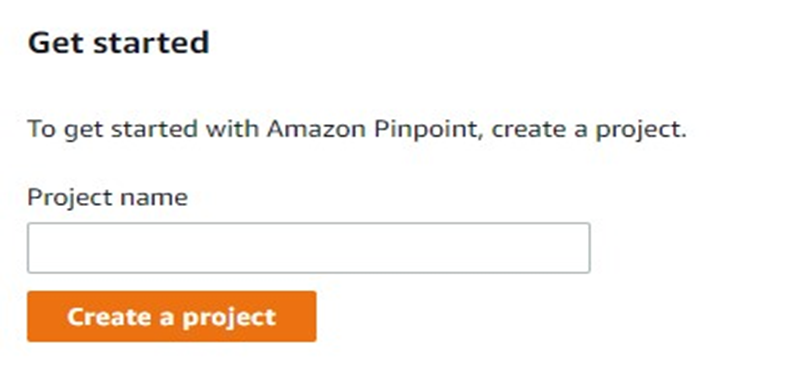
Task: Click the right end of the Project name field
Action: (x=581, y=248)
